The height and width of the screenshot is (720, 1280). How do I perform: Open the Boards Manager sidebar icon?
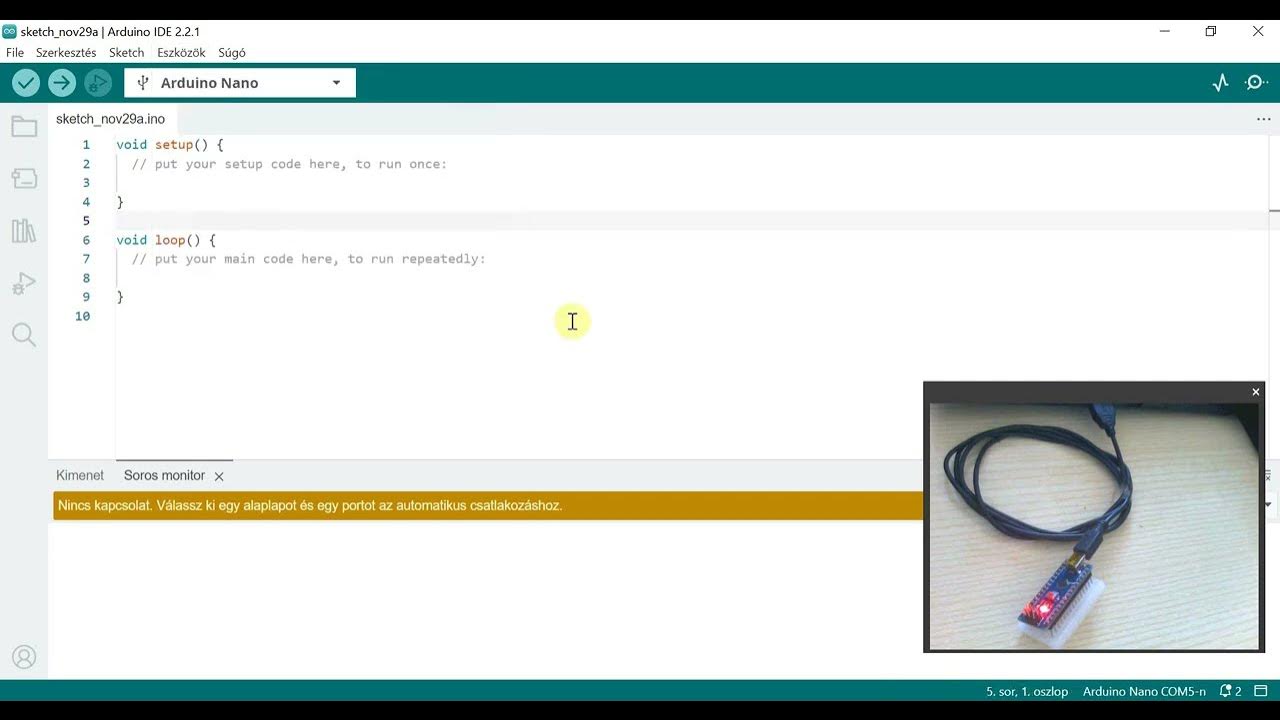pos(24,179)
